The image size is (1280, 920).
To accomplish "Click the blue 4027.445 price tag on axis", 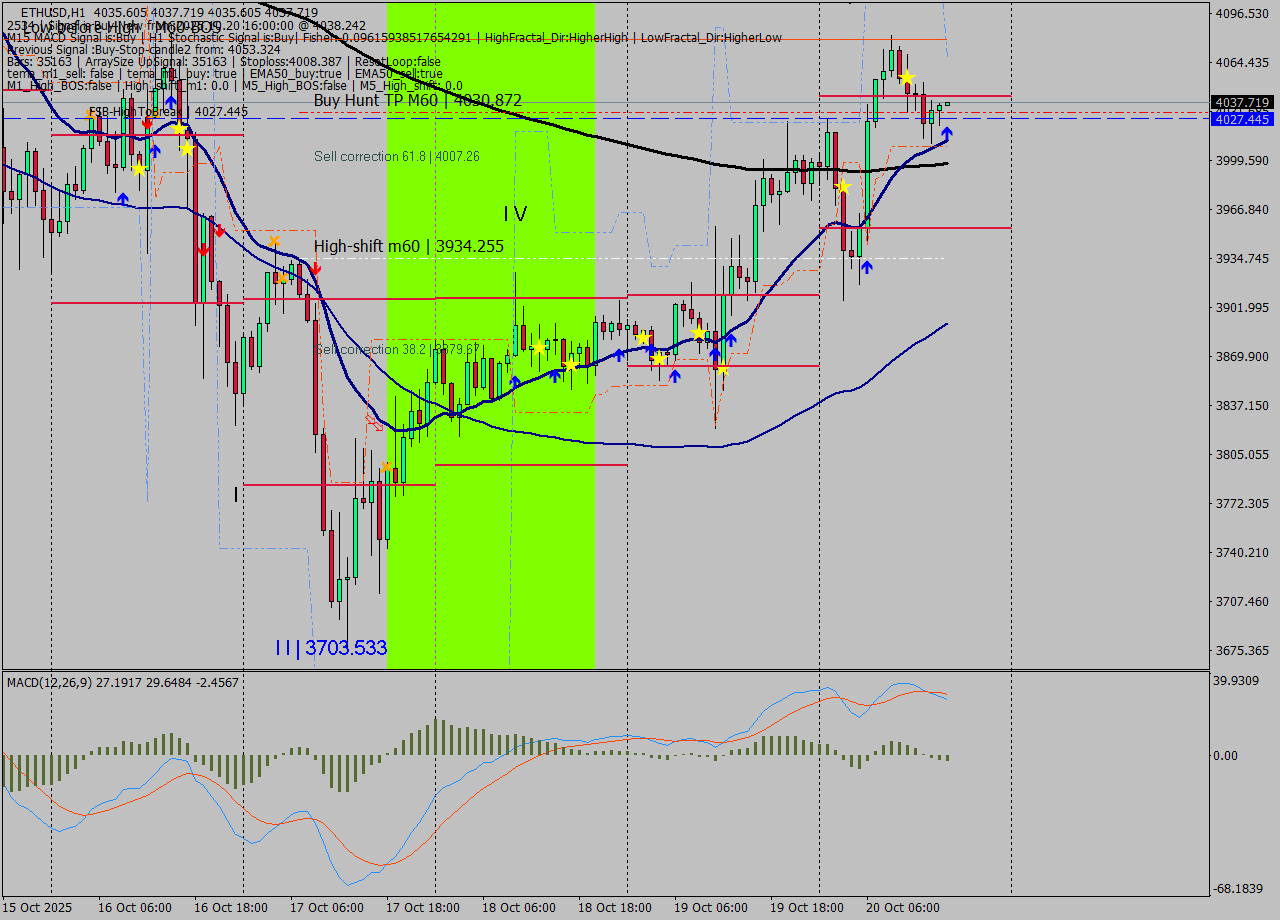I will [1240, 119].
